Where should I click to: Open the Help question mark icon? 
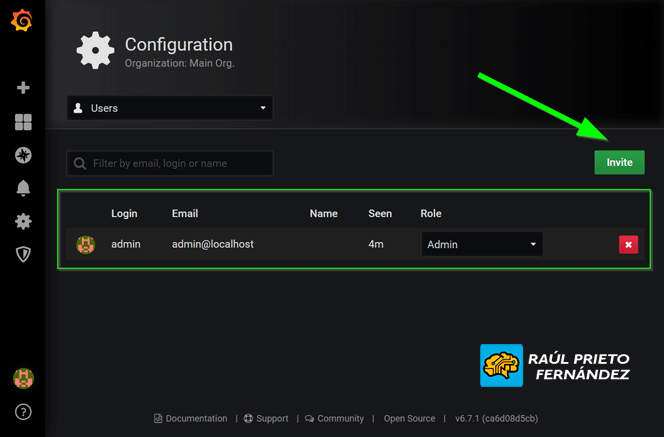coord(23,411)
